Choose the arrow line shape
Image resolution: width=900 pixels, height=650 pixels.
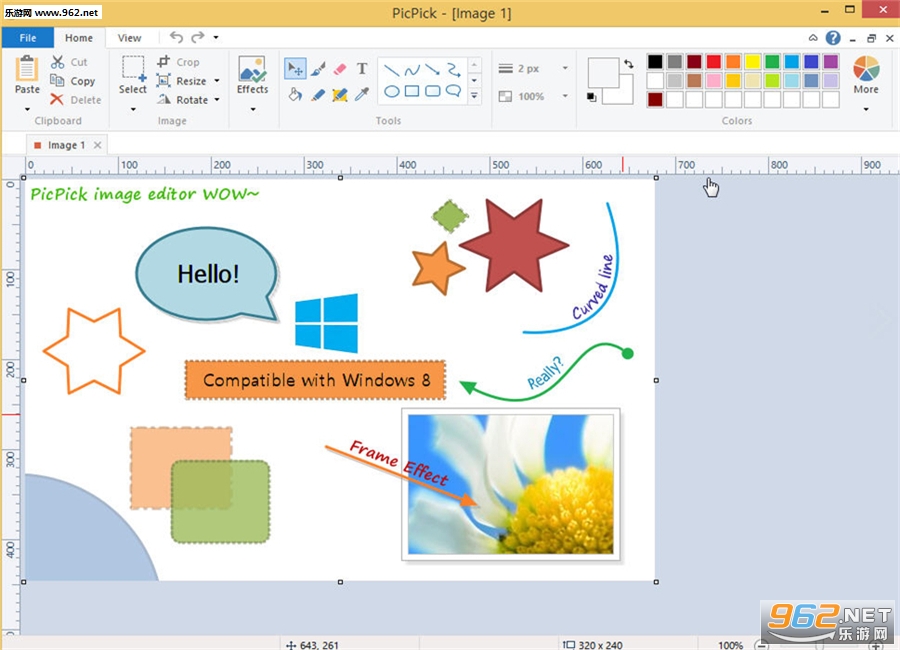click(433, 70)
